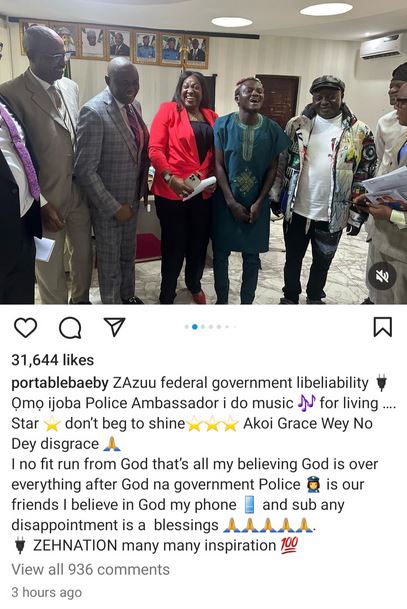Tap the man in the grey checked suit
Viewport: 407px width, 609px height.
pyautogui.click(x=112, y=181)
